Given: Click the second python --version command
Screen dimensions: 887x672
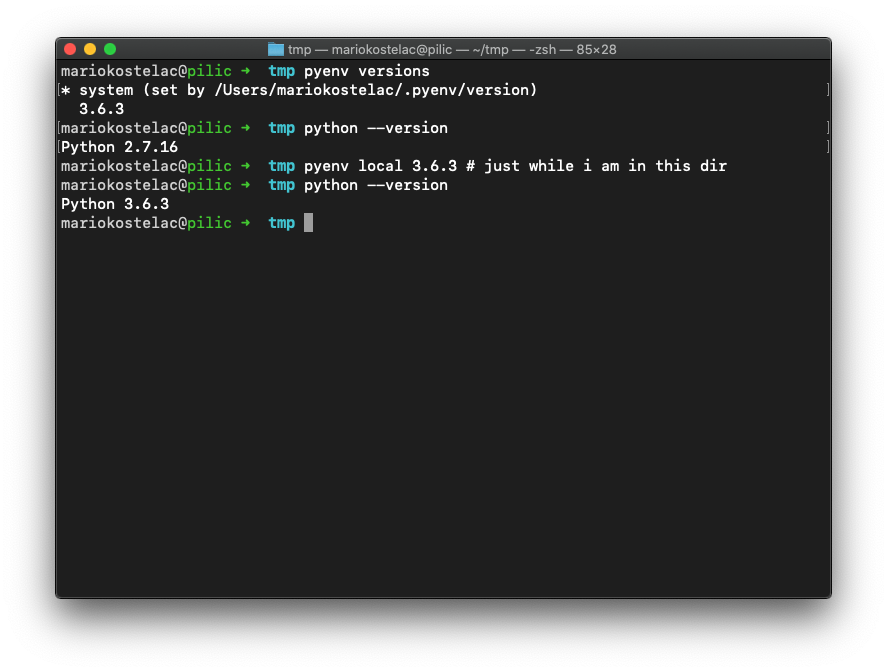Looking at the screenshot, I should pyautogui.click(x=378, y=184).
